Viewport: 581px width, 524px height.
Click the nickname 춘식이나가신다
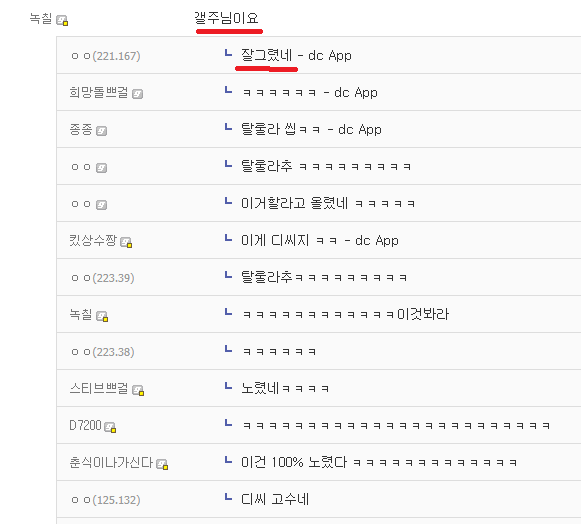[x=111, y=462]
